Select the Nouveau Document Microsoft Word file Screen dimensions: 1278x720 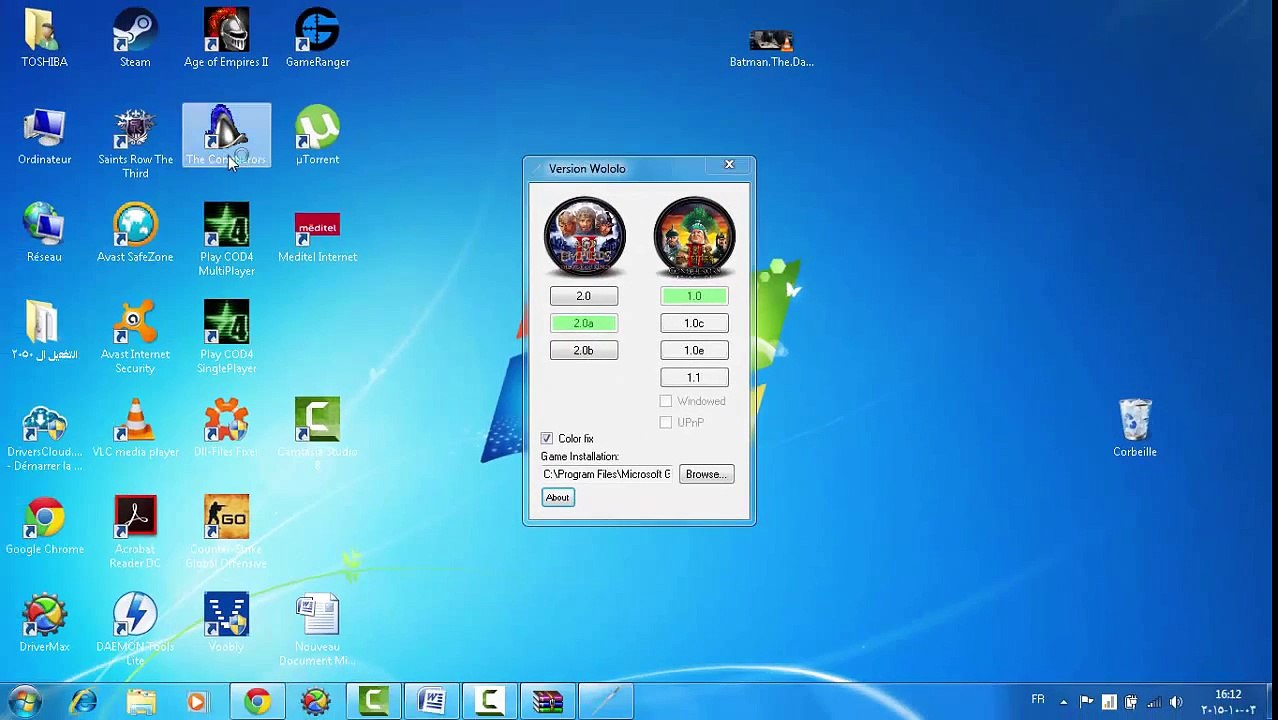click(x=317, y=630)
